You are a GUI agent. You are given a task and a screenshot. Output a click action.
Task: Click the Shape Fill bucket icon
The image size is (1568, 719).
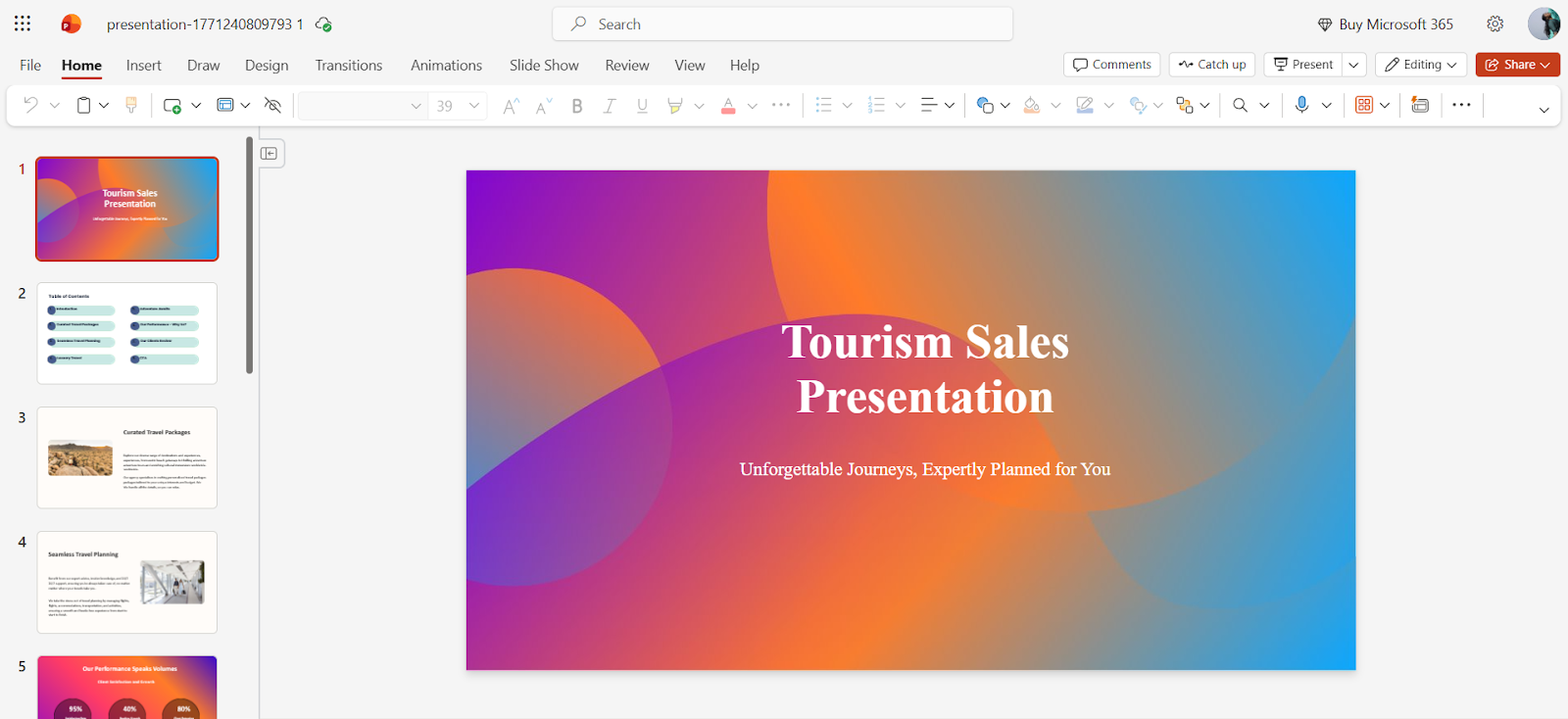(x=1032, y=105)
